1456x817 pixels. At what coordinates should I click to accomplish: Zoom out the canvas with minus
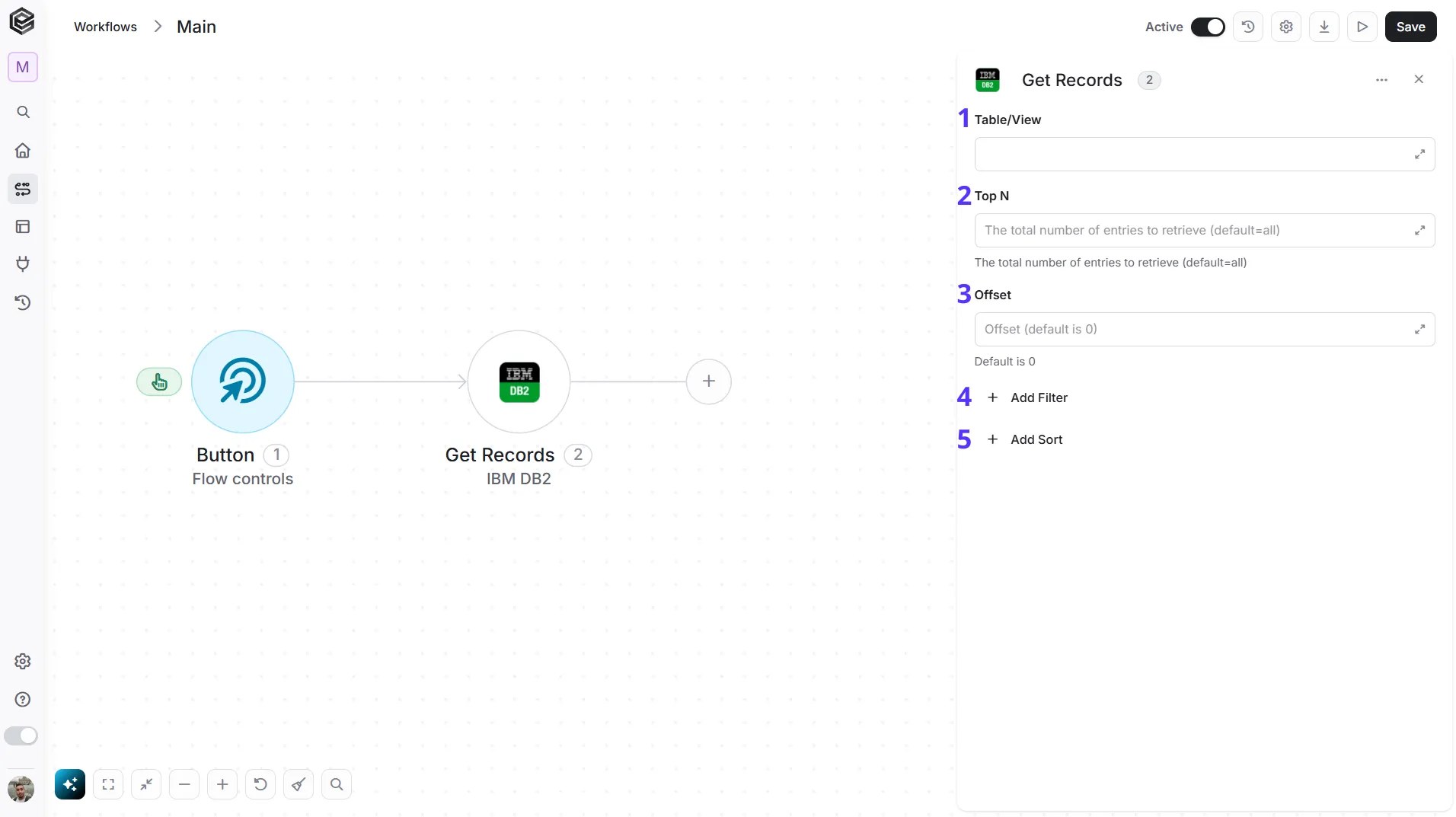(x=184, y=784)
